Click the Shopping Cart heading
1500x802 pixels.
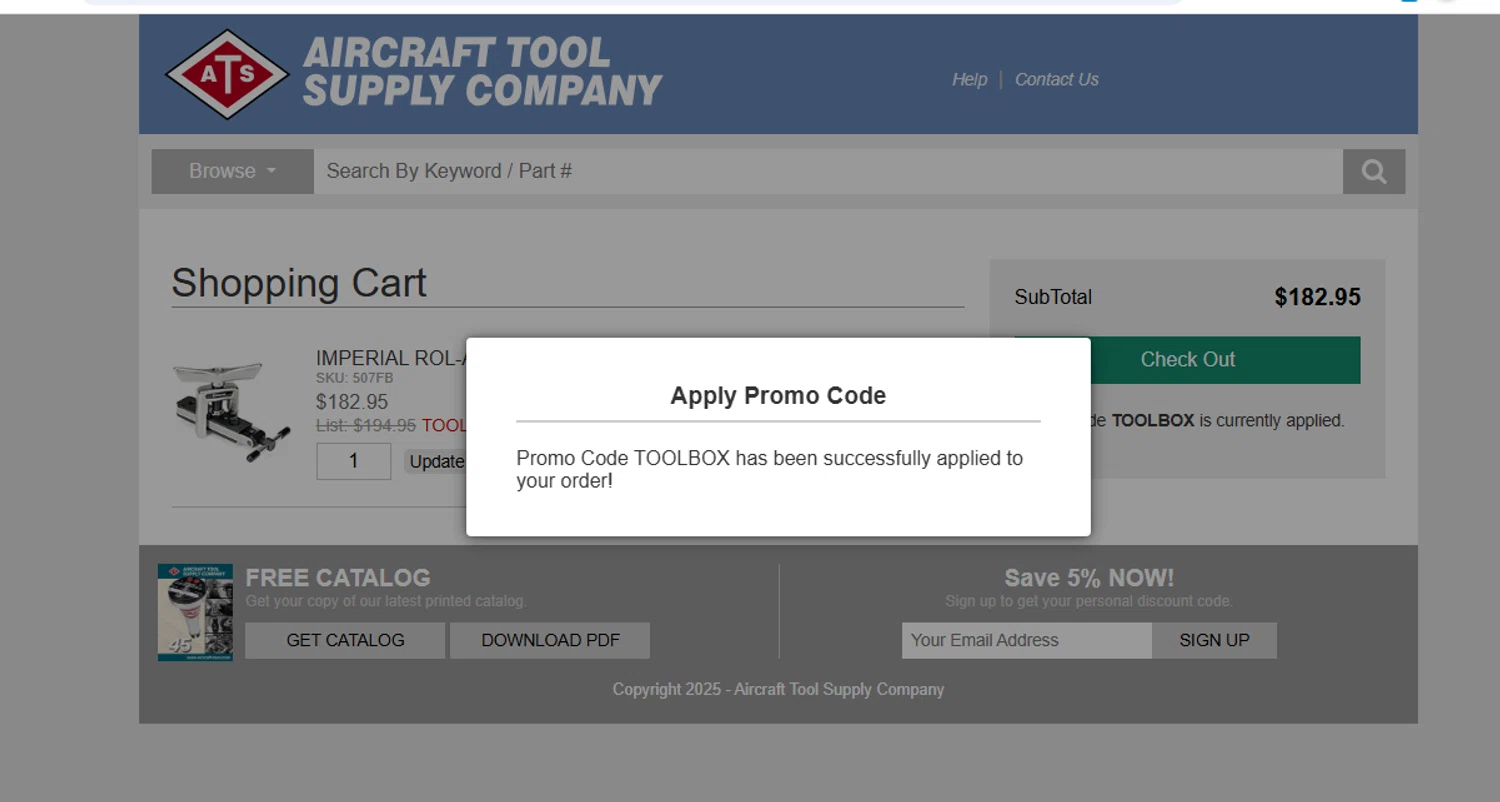[x=299, y=284]
